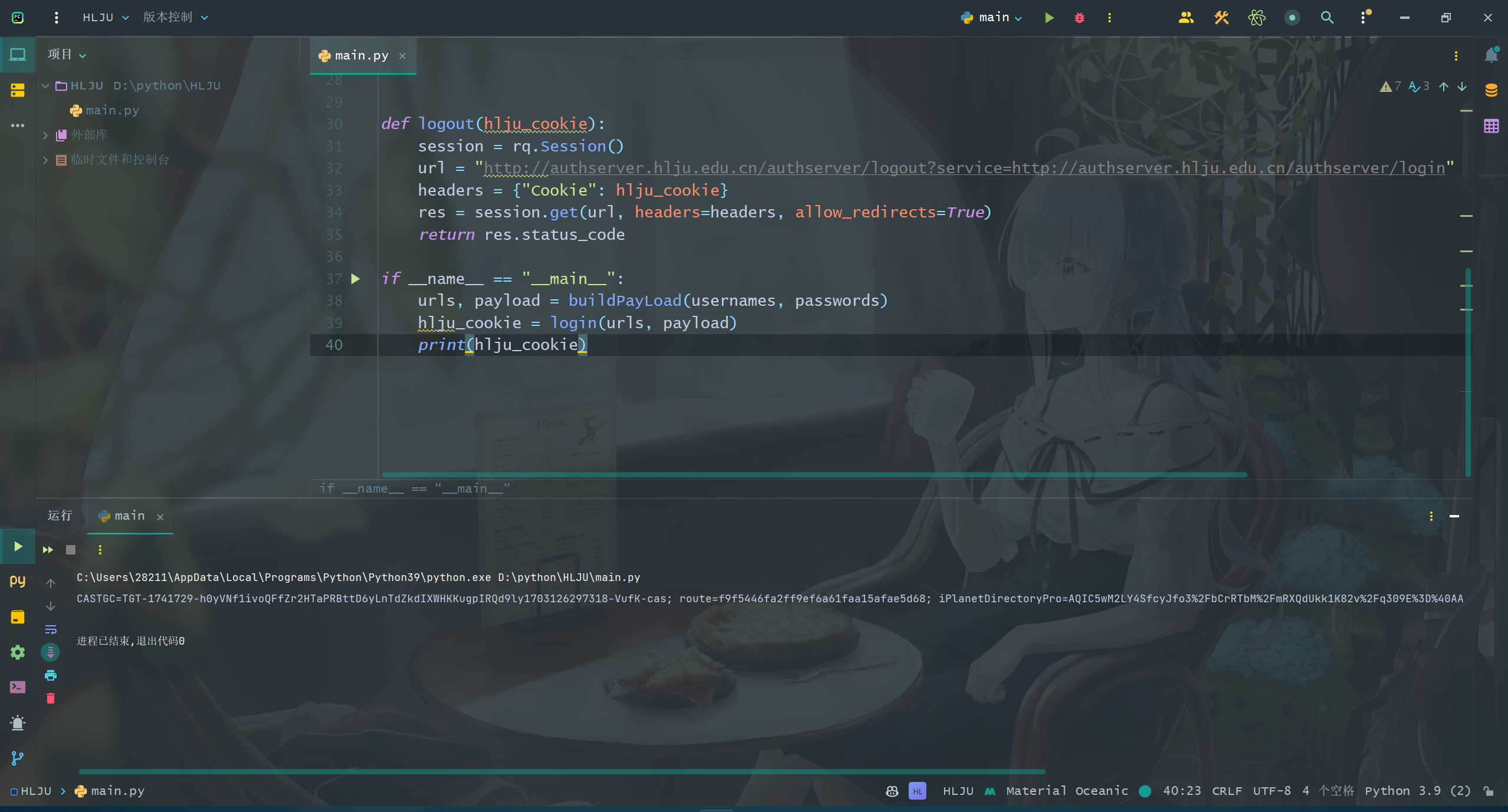Open more run toolbar actions in run panel

tap(100, 550)
